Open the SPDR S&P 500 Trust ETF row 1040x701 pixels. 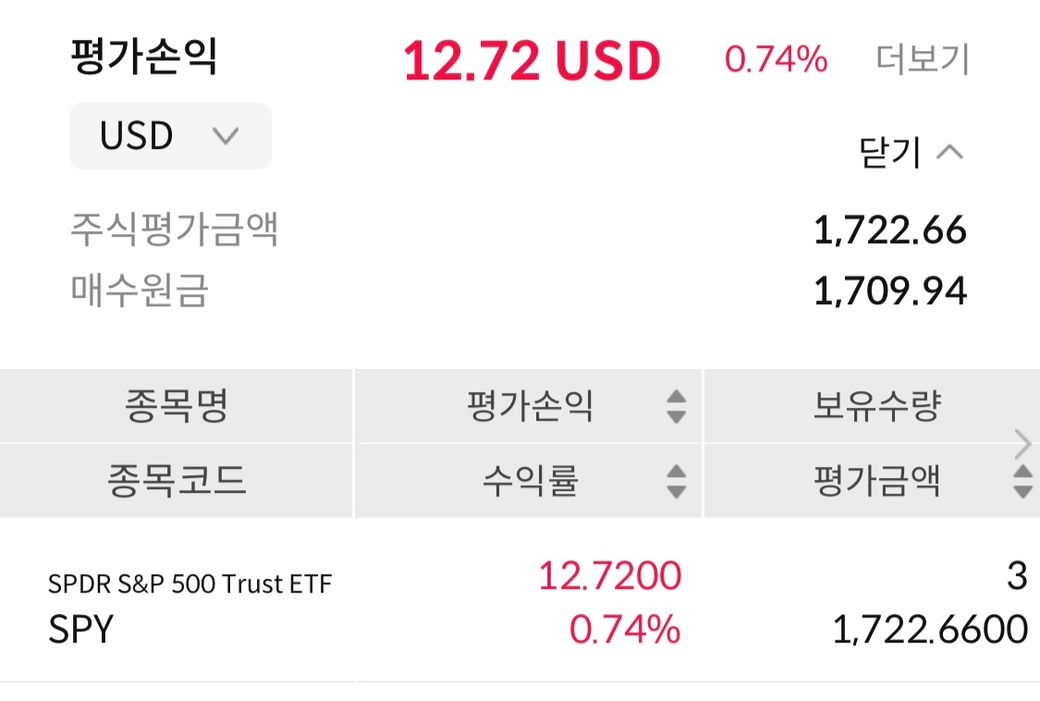tap(189, 584)
